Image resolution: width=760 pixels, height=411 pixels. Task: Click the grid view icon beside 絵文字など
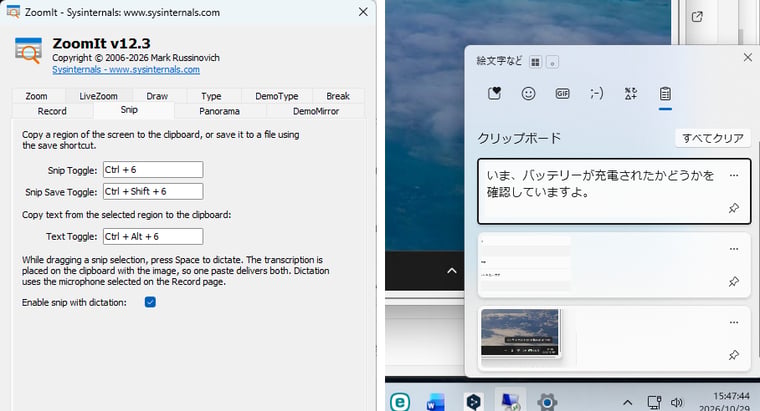pyautogui.click(x=535, y=62)
